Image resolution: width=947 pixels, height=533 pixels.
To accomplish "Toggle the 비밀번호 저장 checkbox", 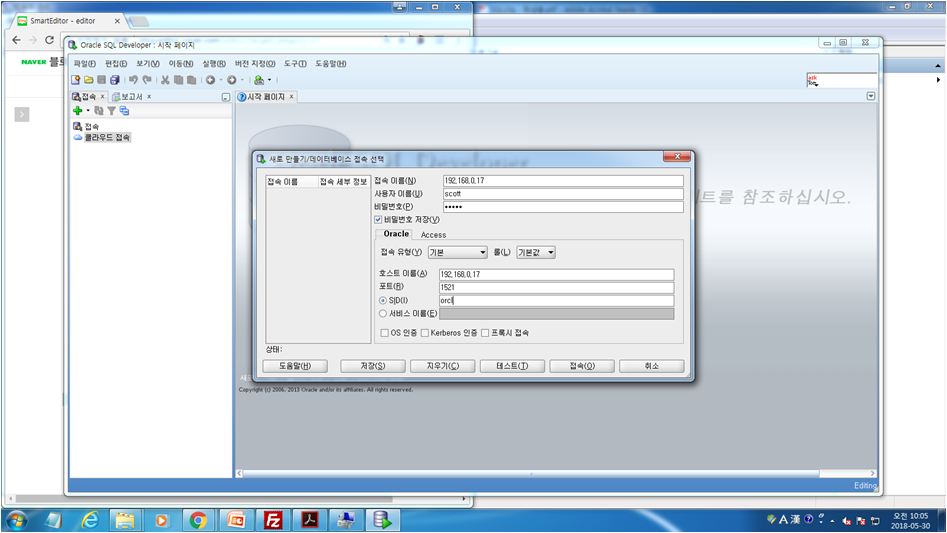I will (x=378, y=220).
